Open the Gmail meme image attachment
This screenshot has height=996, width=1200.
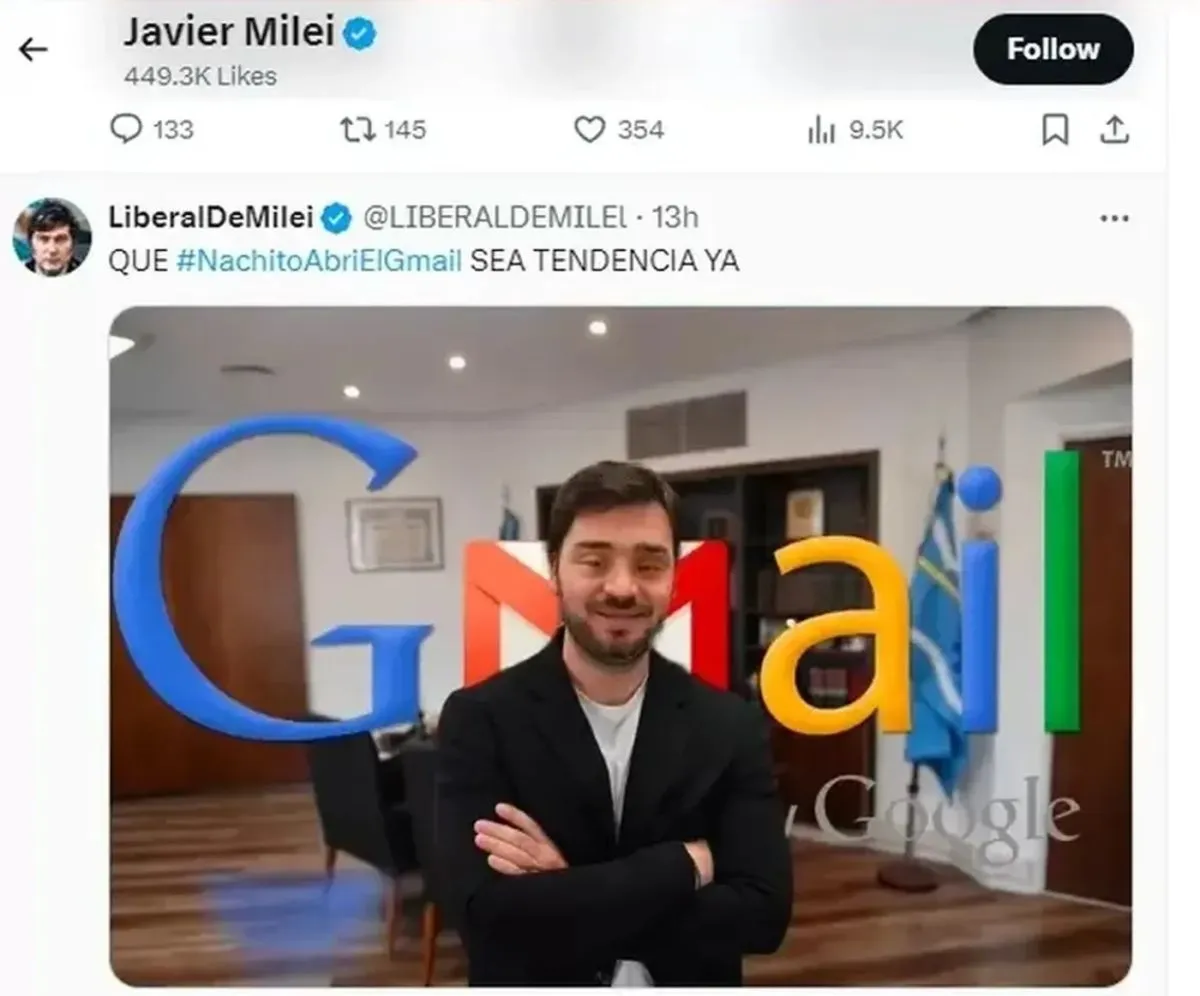[x=621, y=647]
